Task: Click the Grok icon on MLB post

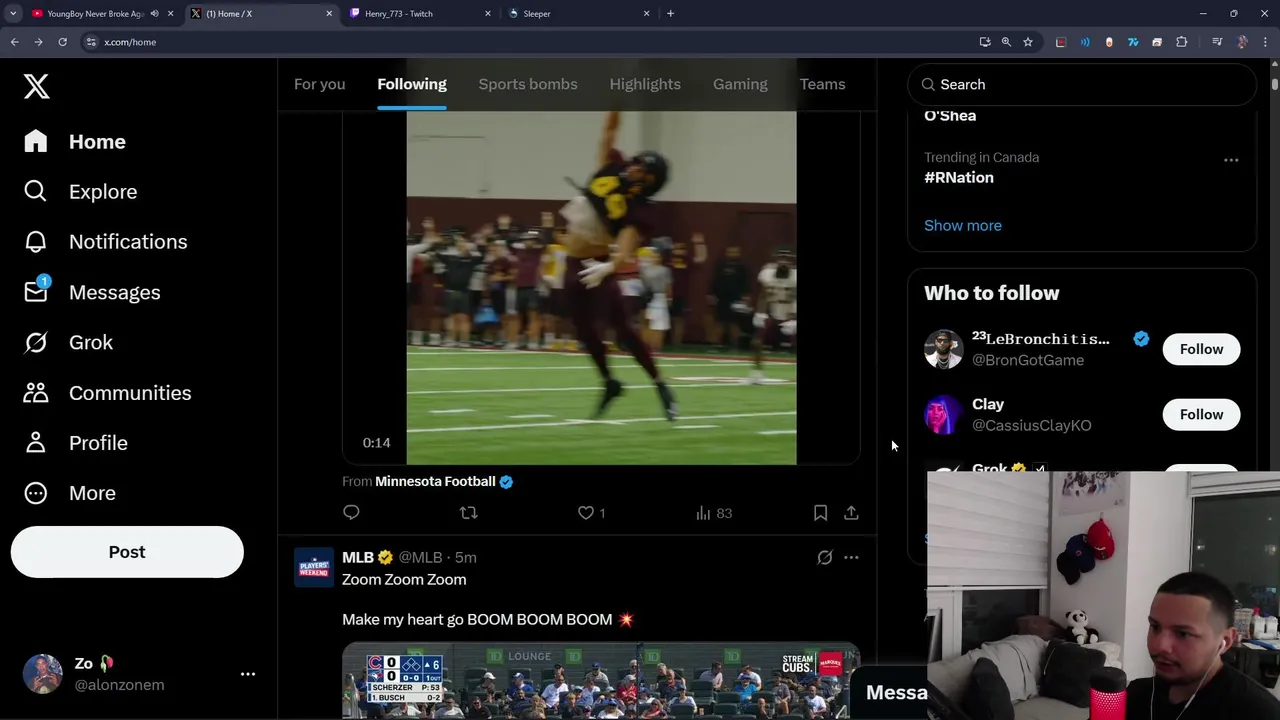Action: (824, 558)
